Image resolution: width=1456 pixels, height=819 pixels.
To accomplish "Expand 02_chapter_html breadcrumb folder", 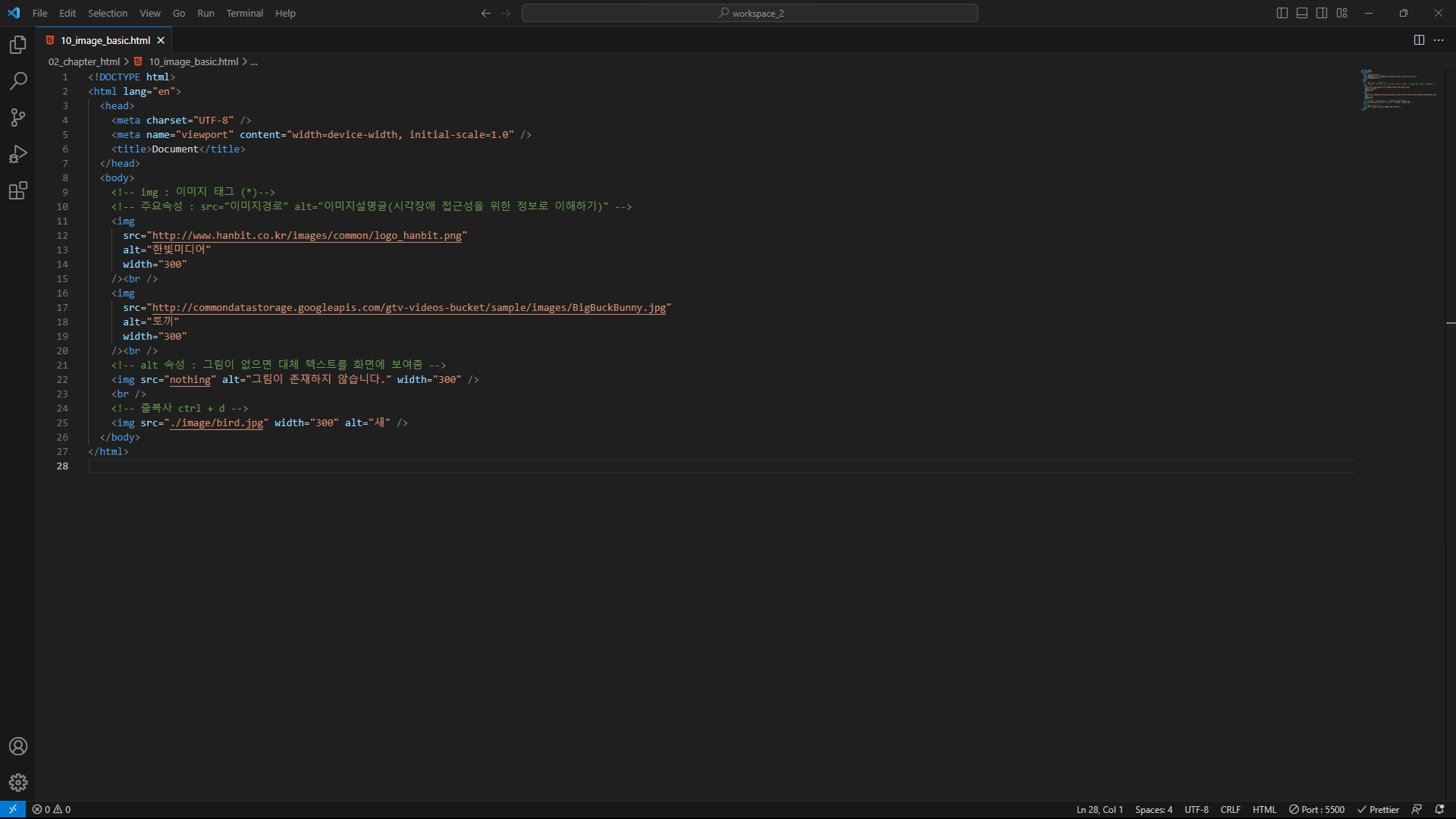I will click(x=83, y=62).
